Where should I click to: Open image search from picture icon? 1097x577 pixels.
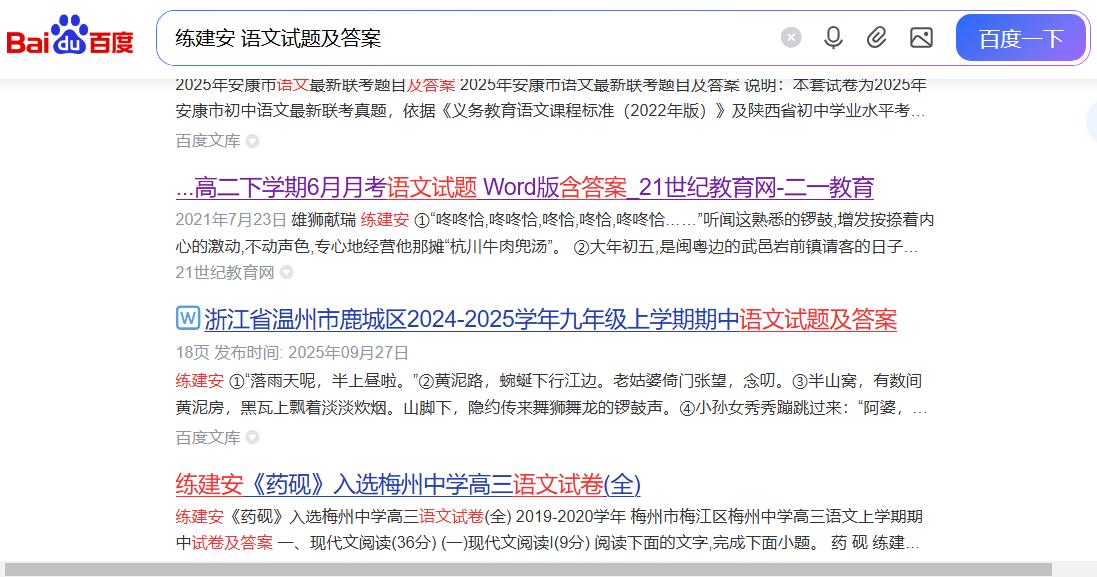coord(921,38)
